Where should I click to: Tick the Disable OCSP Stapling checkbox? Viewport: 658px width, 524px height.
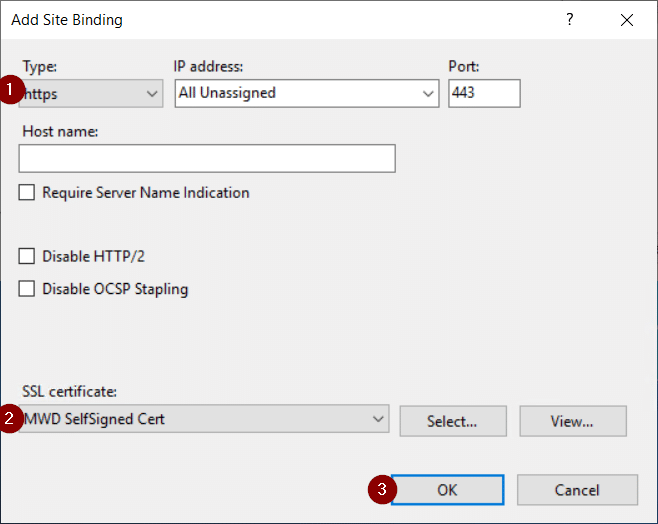(27, 290)
